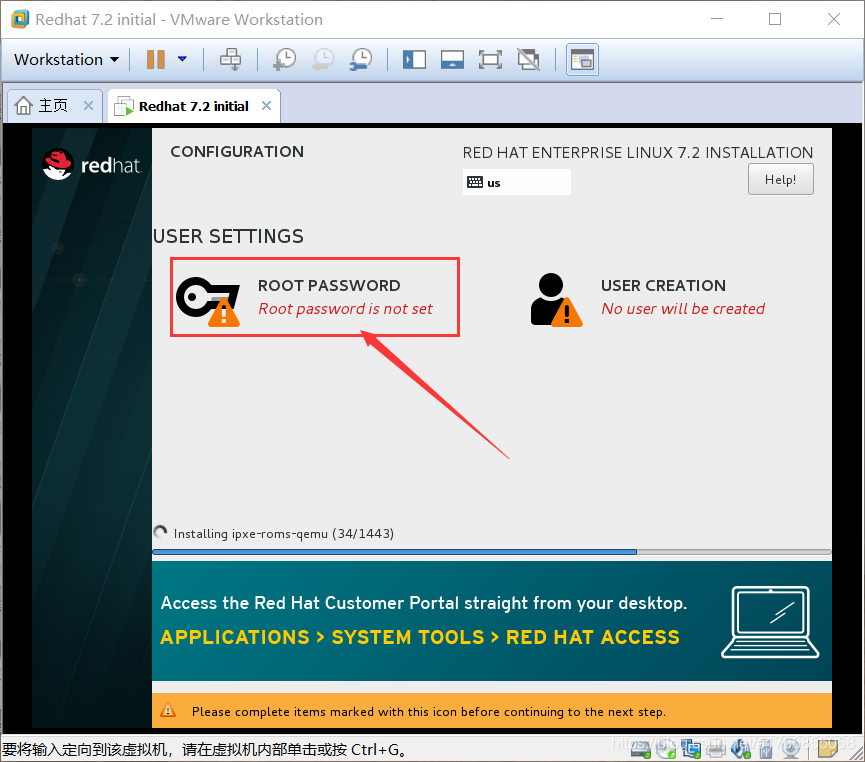The image size is (865, 762).
Task: Click the installation progress bar
Action: [x=492, y=552]
